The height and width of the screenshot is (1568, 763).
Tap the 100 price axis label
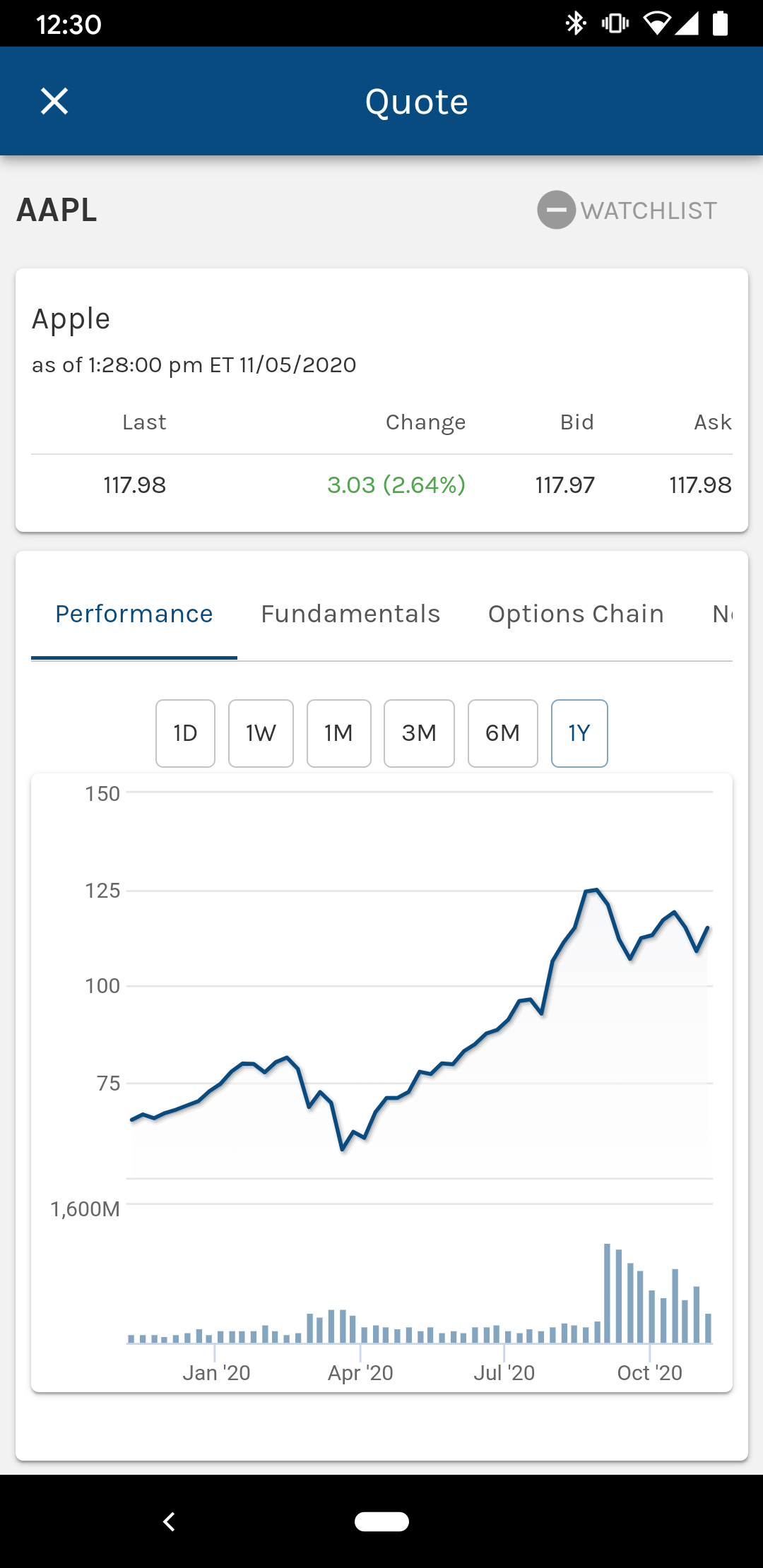(x=102, y=986)
